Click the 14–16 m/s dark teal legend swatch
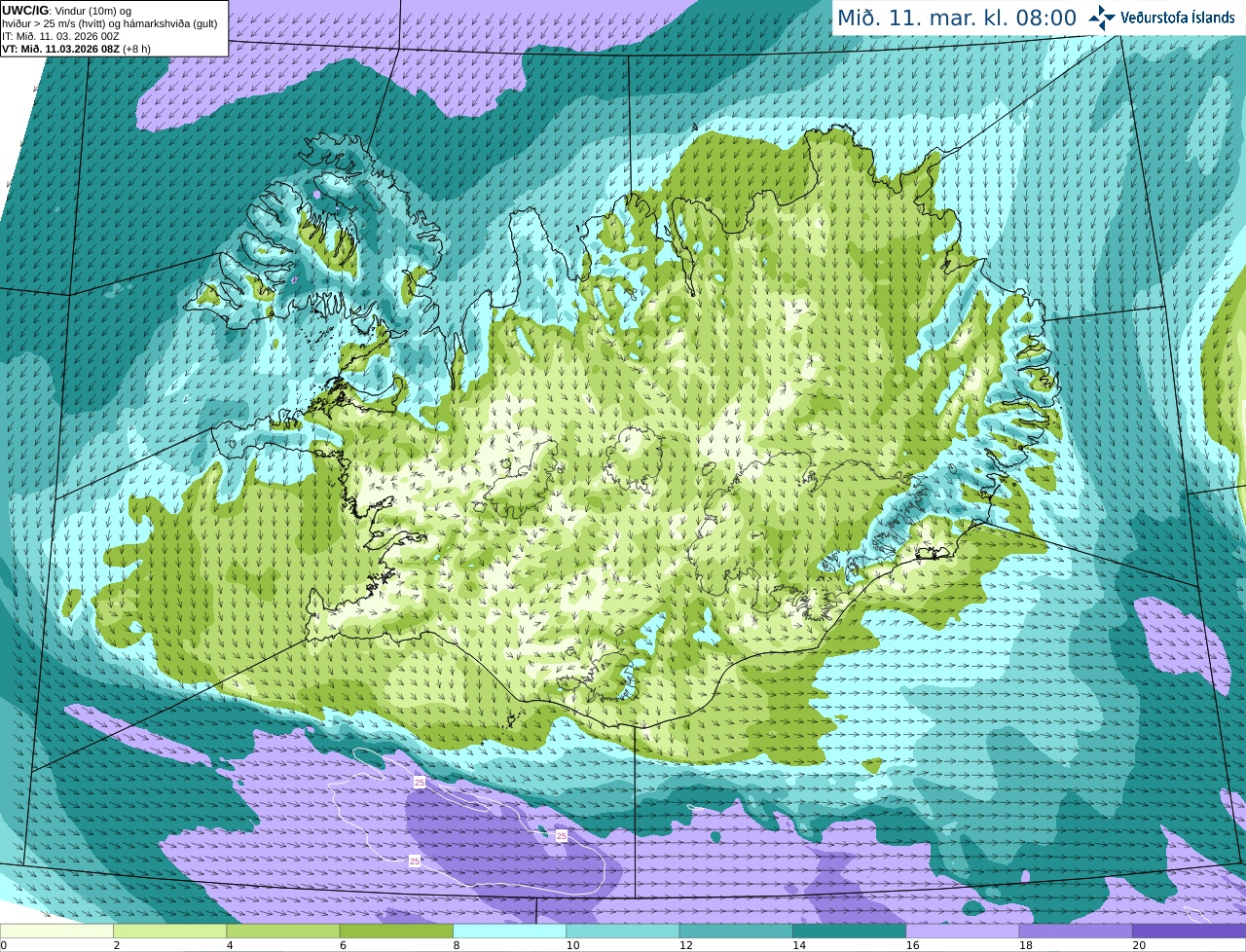 [849, 932]
